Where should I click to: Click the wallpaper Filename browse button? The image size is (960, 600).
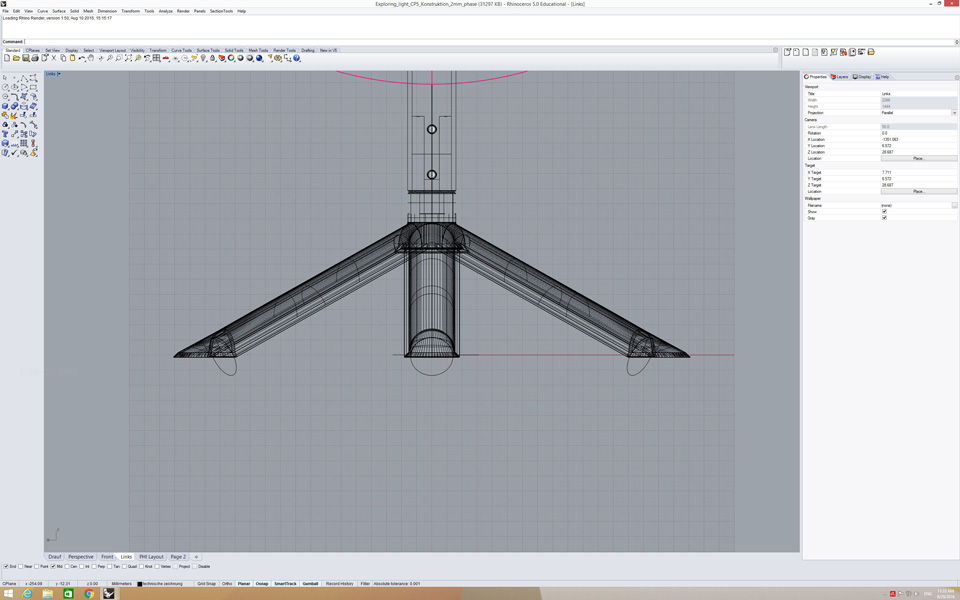954,205
